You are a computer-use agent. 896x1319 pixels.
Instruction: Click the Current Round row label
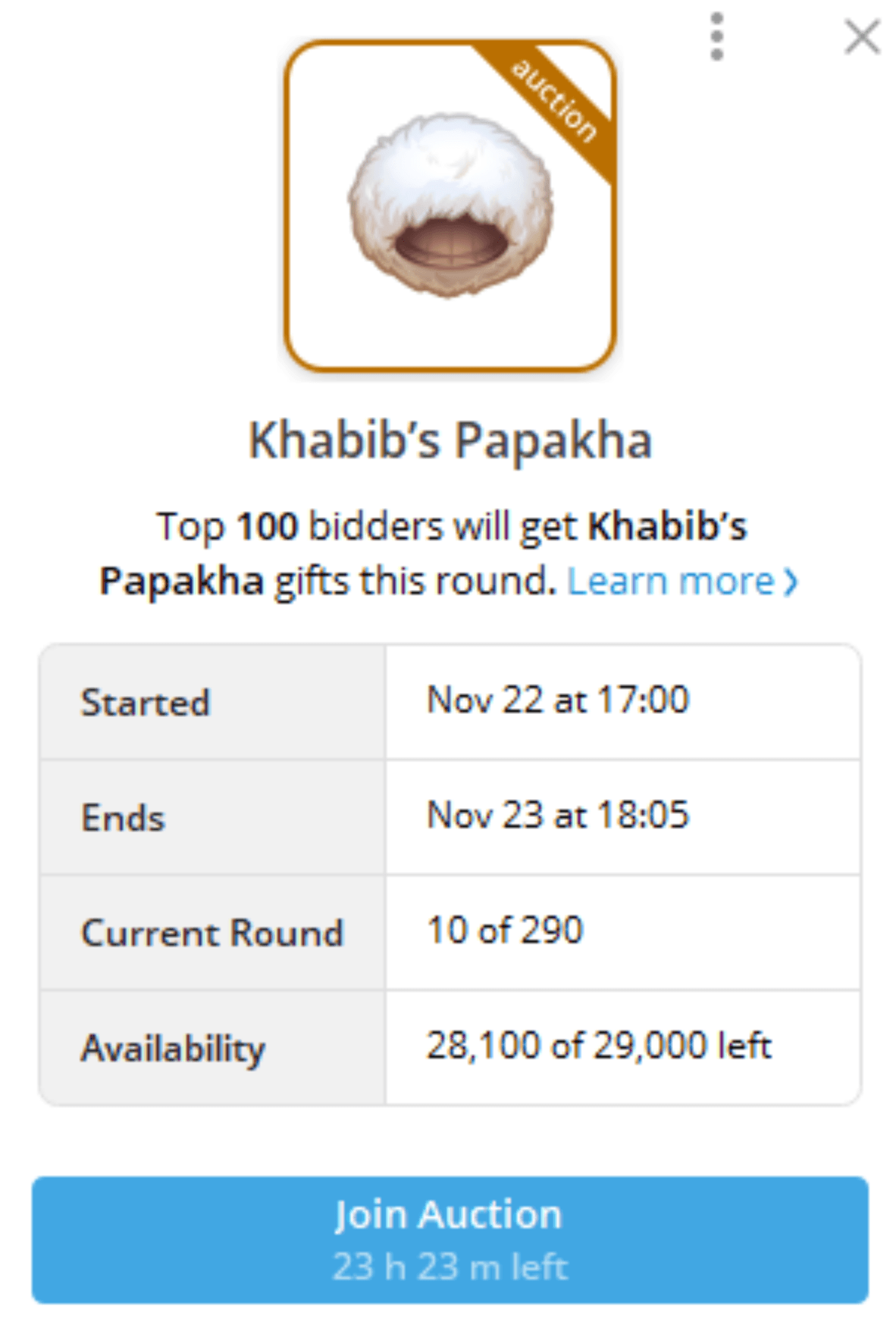click(212, 933)
